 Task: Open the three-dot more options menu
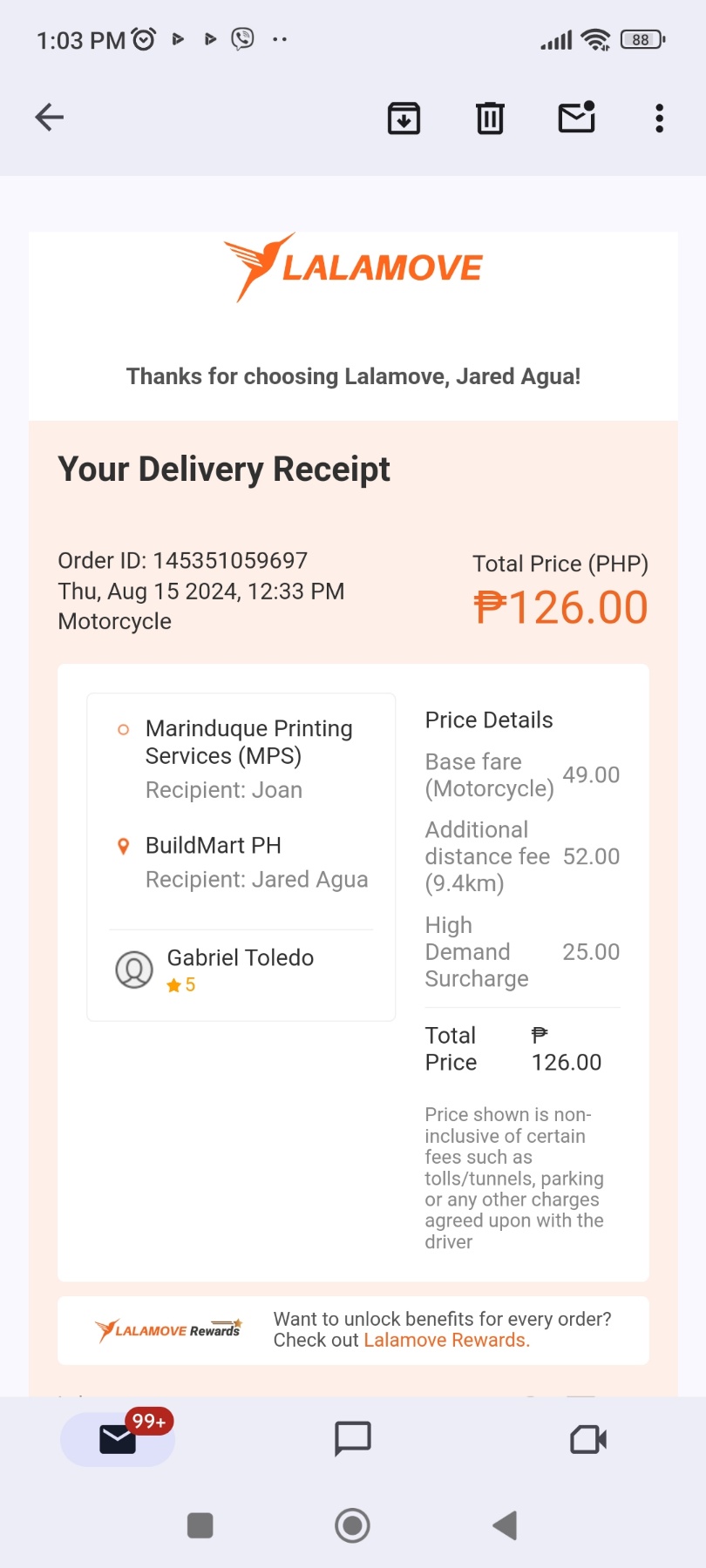[x=660, y=118]
